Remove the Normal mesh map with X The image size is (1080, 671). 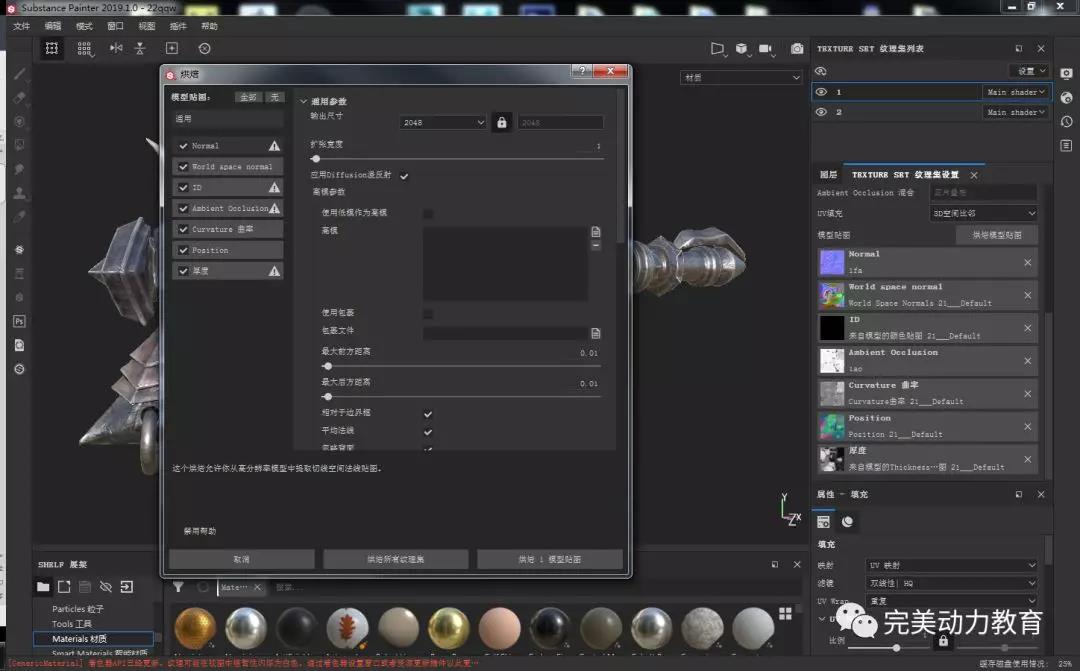[1027, 262]
